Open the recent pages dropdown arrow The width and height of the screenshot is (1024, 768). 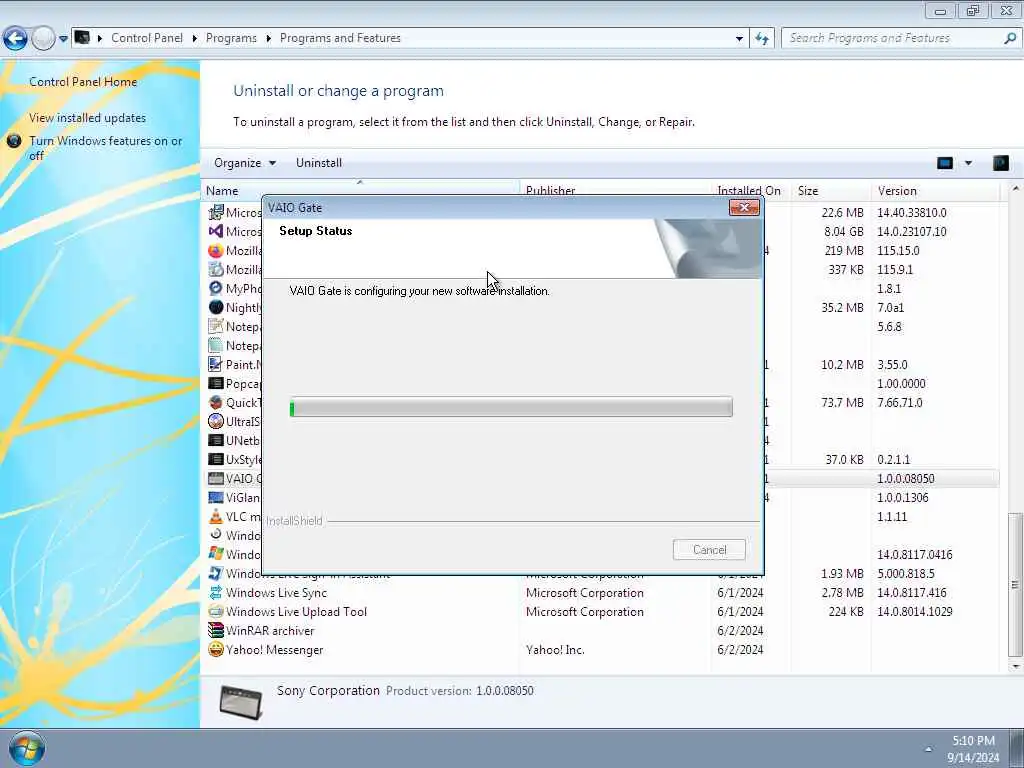pyautogui.click(x=63, y=39)
